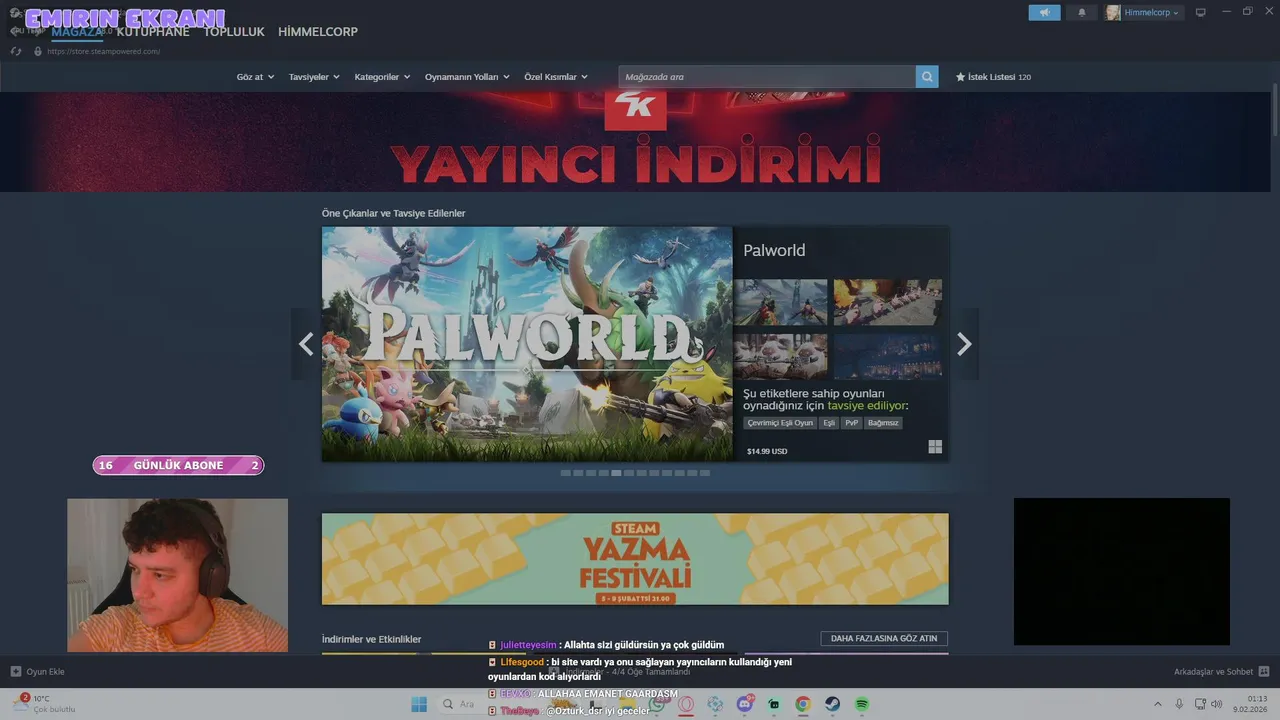Click the Palworld main capsule image
The image size is (1280, 720).
pos(527,344)
